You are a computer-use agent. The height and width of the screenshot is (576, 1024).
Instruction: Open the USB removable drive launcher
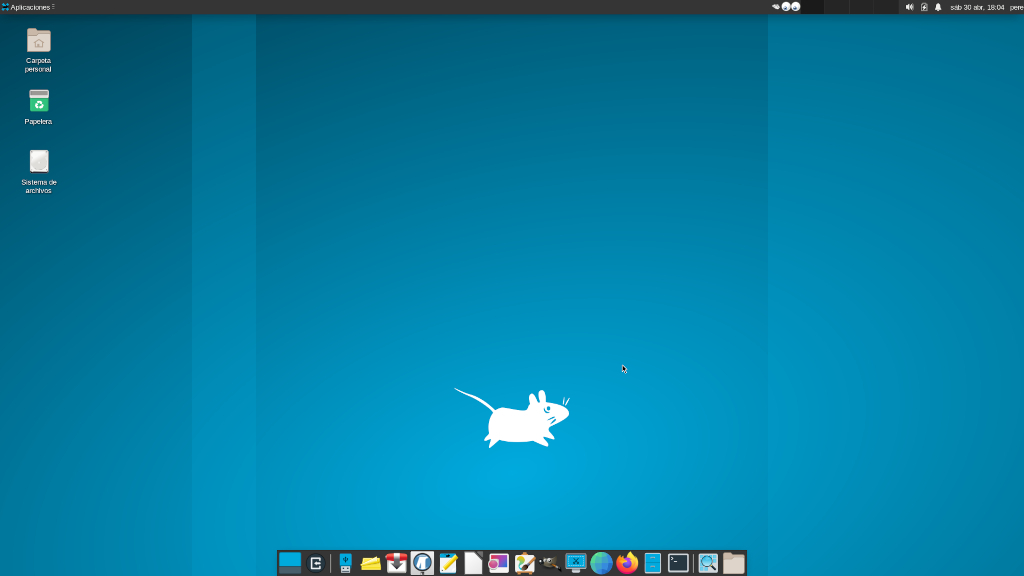(345, 563)
